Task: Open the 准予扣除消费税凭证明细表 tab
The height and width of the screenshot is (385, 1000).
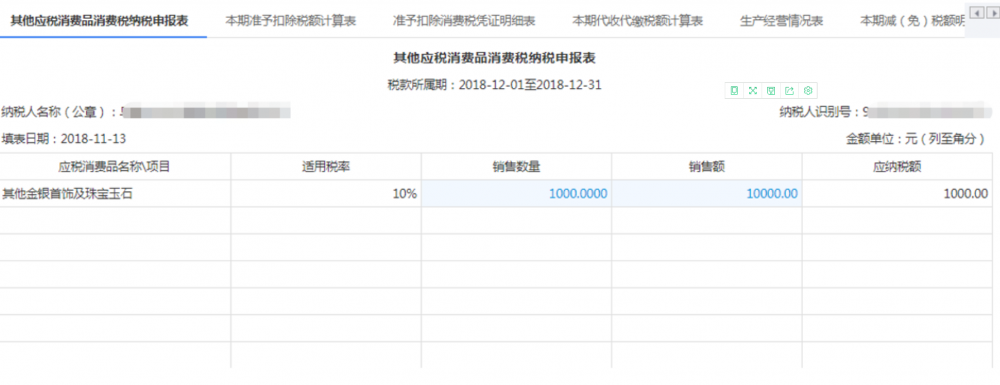Action: point(464,20)
